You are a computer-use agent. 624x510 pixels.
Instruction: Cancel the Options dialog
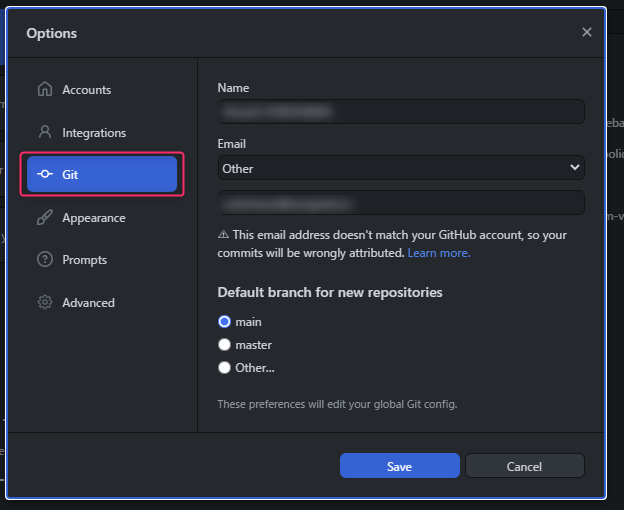coord(525,466)
